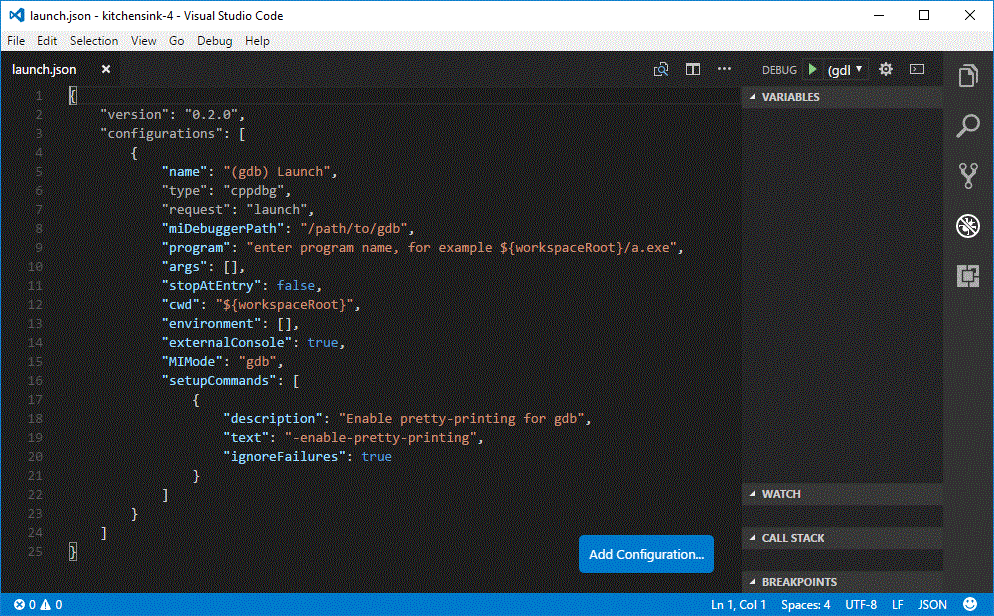Open the File menu
This screenshot has width=994, height=616.
[x=16, y=41]
